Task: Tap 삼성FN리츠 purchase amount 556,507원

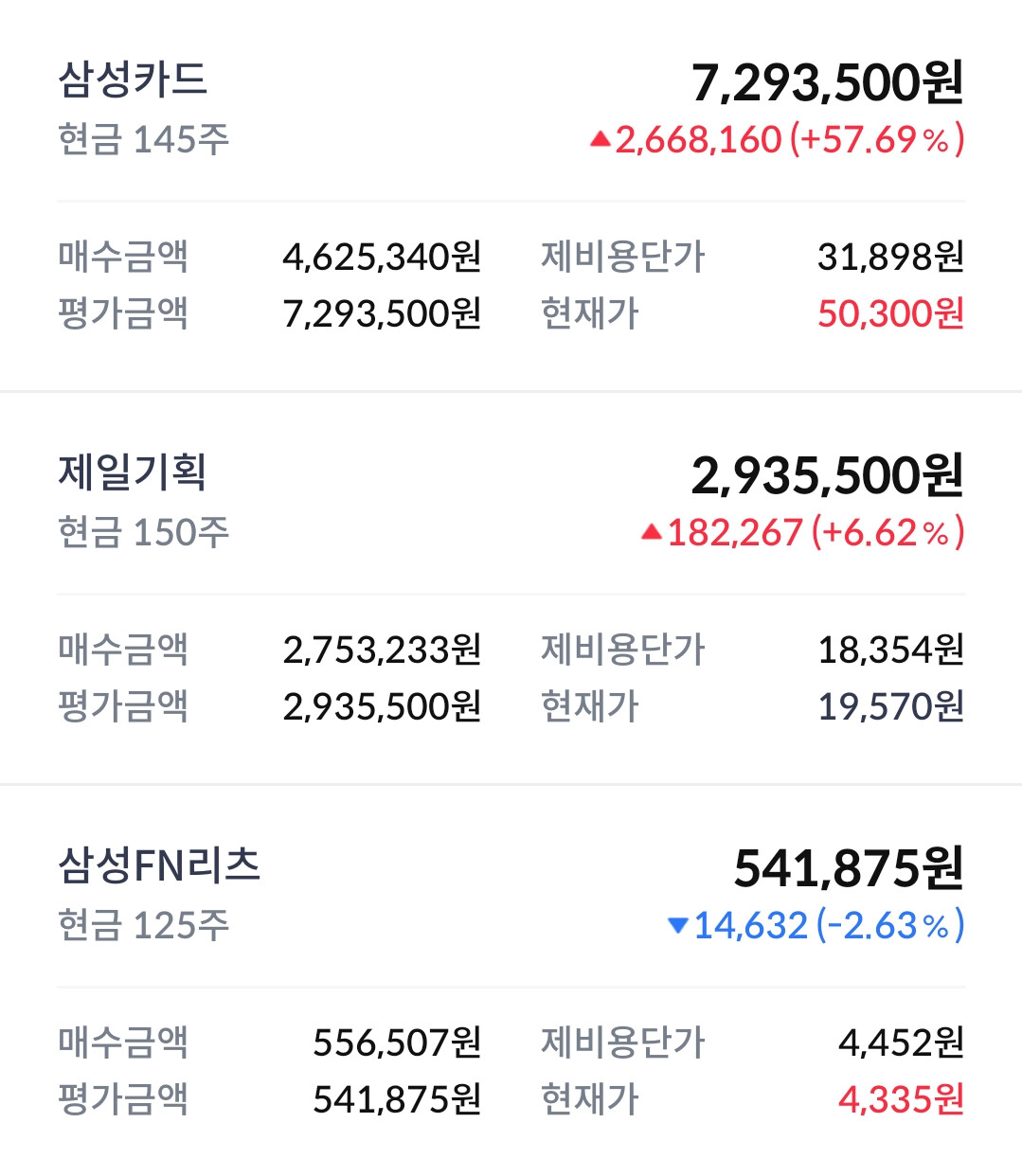Action: [x=397, y=1042]
